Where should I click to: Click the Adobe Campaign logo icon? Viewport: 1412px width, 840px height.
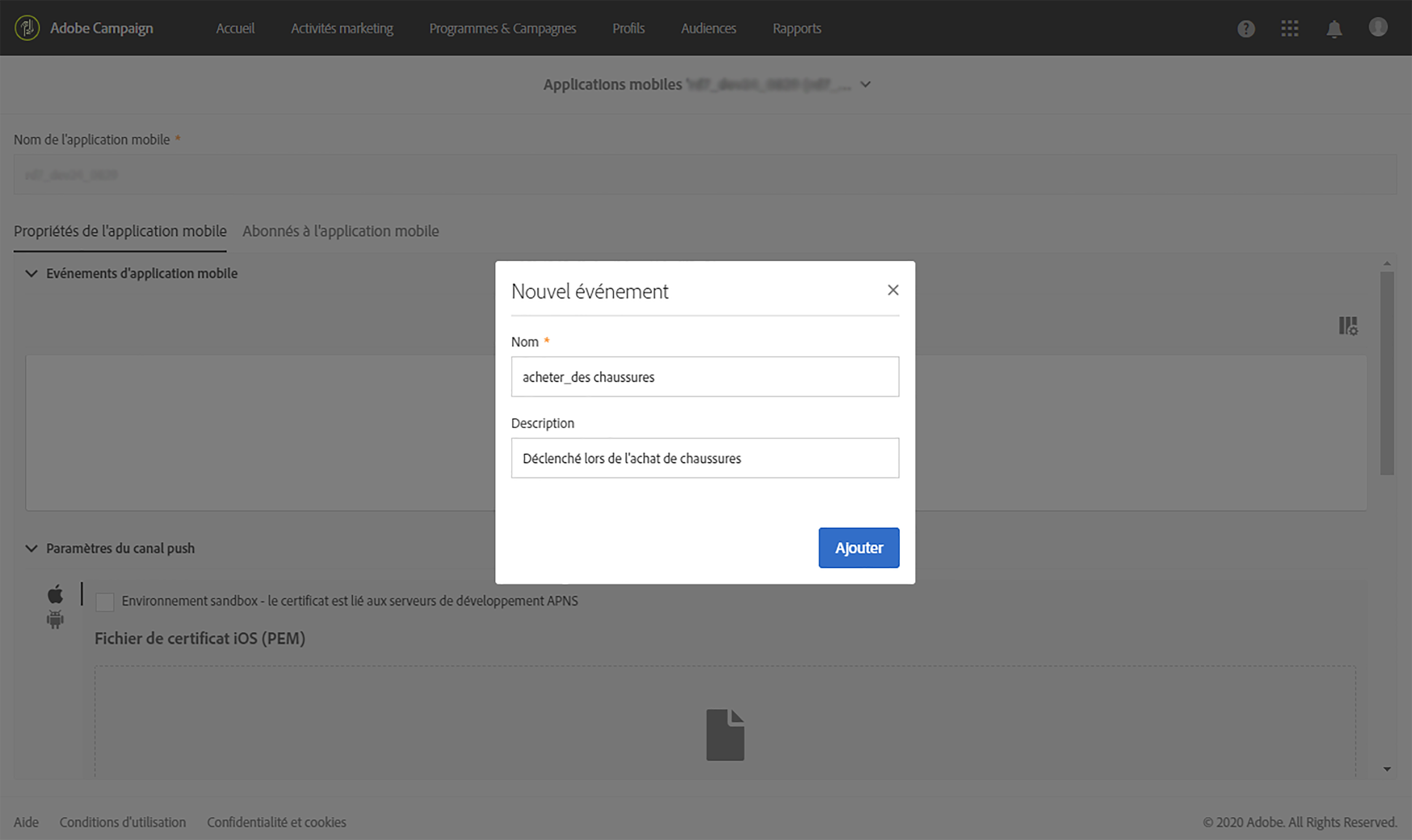[x=27, y=28]
